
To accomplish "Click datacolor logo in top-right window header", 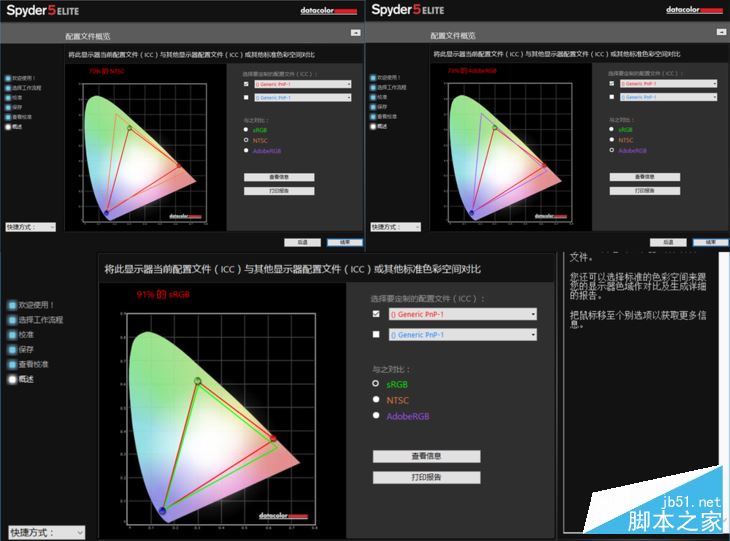I will coord(694,10).
